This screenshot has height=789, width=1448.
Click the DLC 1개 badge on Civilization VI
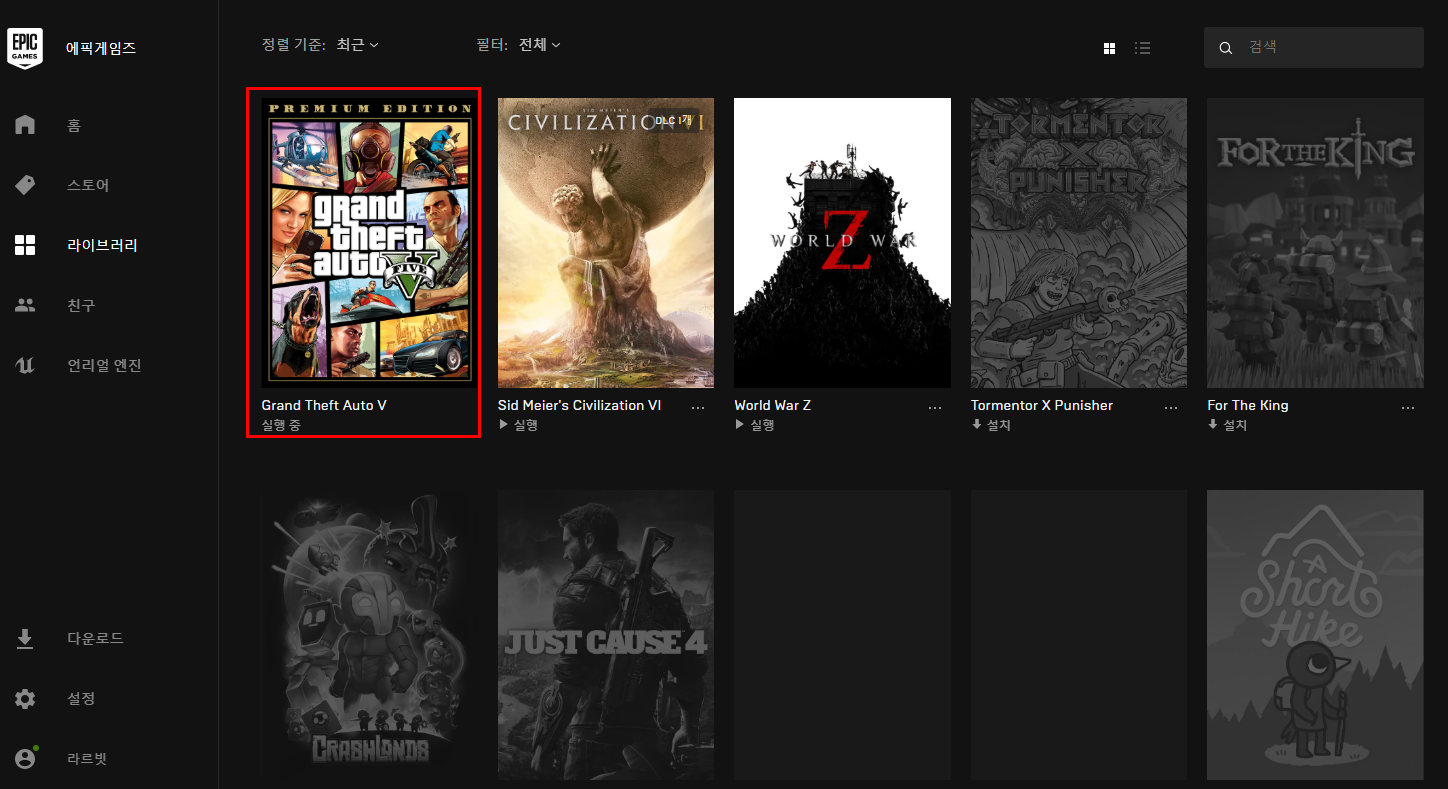676,121
